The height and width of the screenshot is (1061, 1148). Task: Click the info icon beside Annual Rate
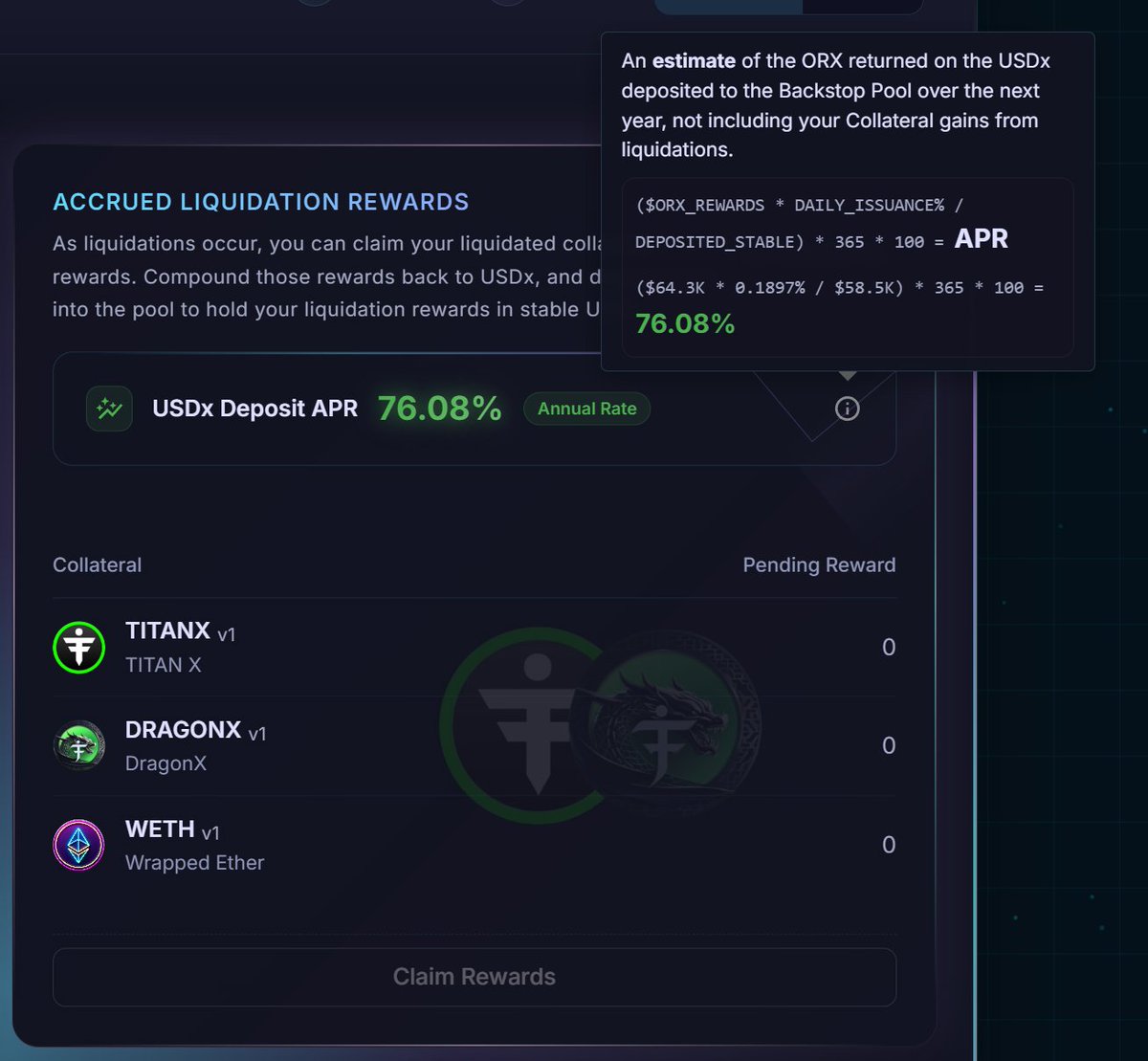click(x=848, y=409)
